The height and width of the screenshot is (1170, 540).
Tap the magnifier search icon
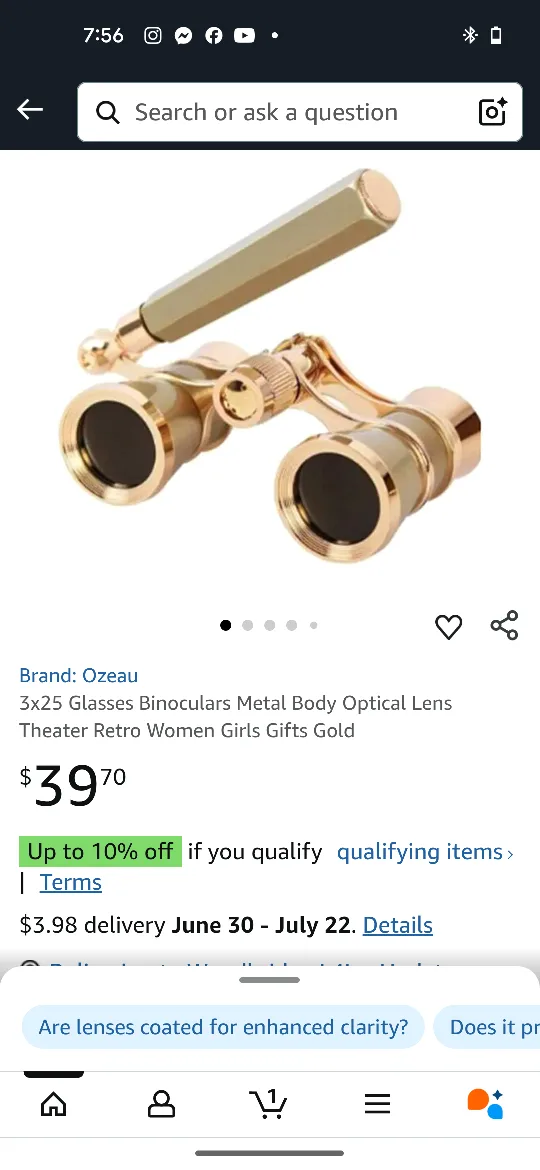[x=107, y=113]
